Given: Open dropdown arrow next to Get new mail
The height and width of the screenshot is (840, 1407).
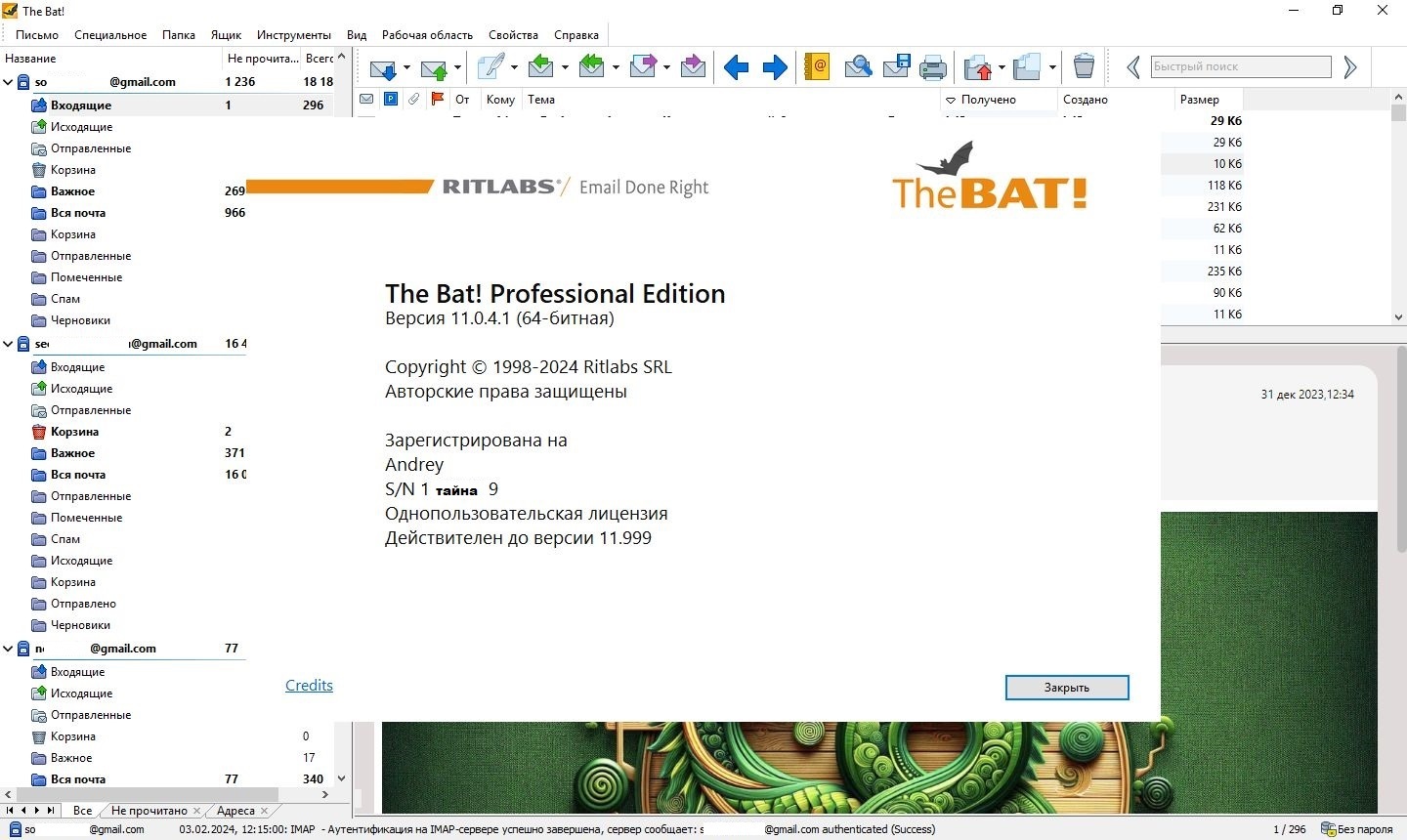Looking at the screenshot, I should click(407, 67).
